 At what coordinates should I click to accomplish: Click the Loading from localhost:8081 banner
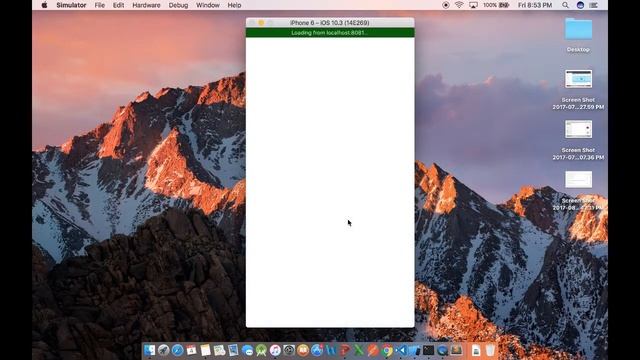coord(330,33)
